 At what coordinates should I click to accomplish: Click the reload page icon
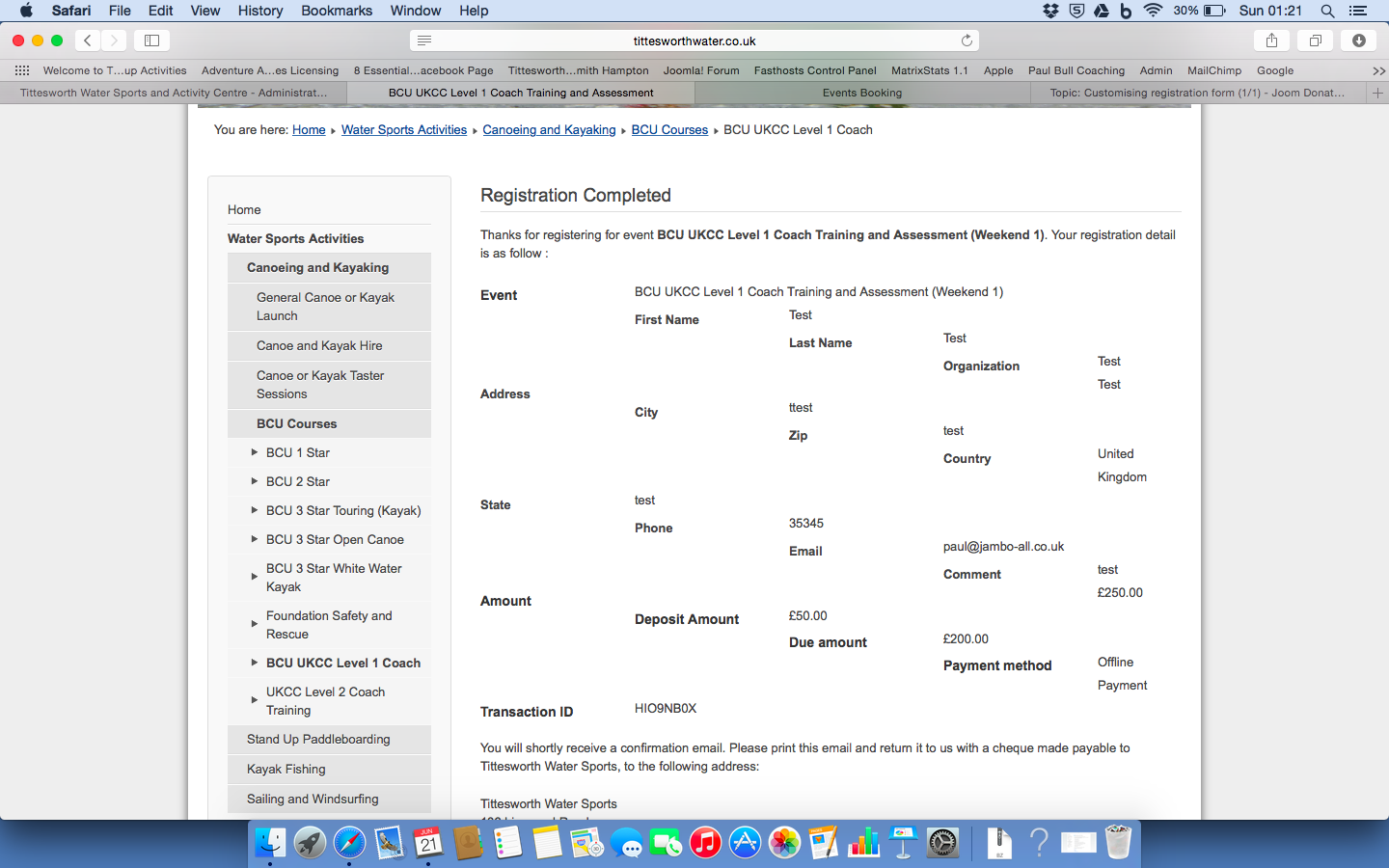tap(967, 41)
